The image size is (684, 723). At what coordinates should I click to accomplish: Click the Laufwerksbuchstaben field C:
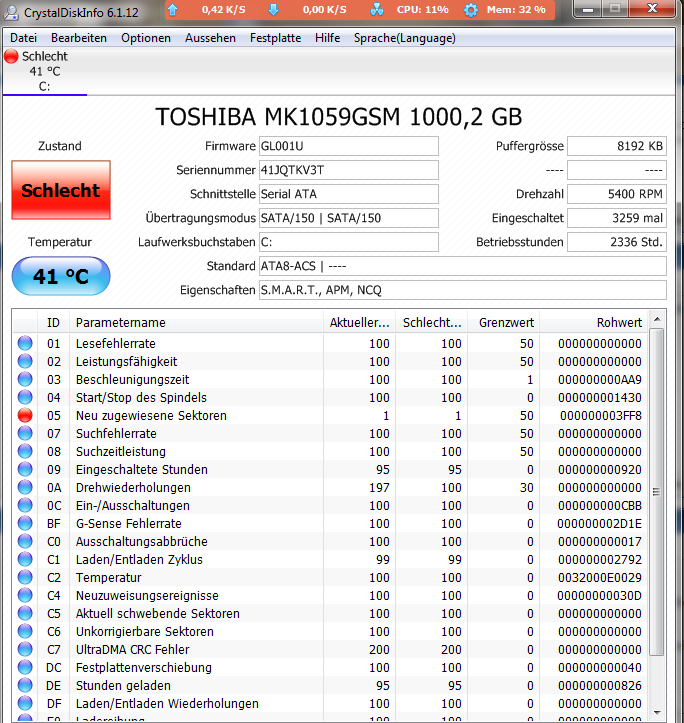click(349, 242)
